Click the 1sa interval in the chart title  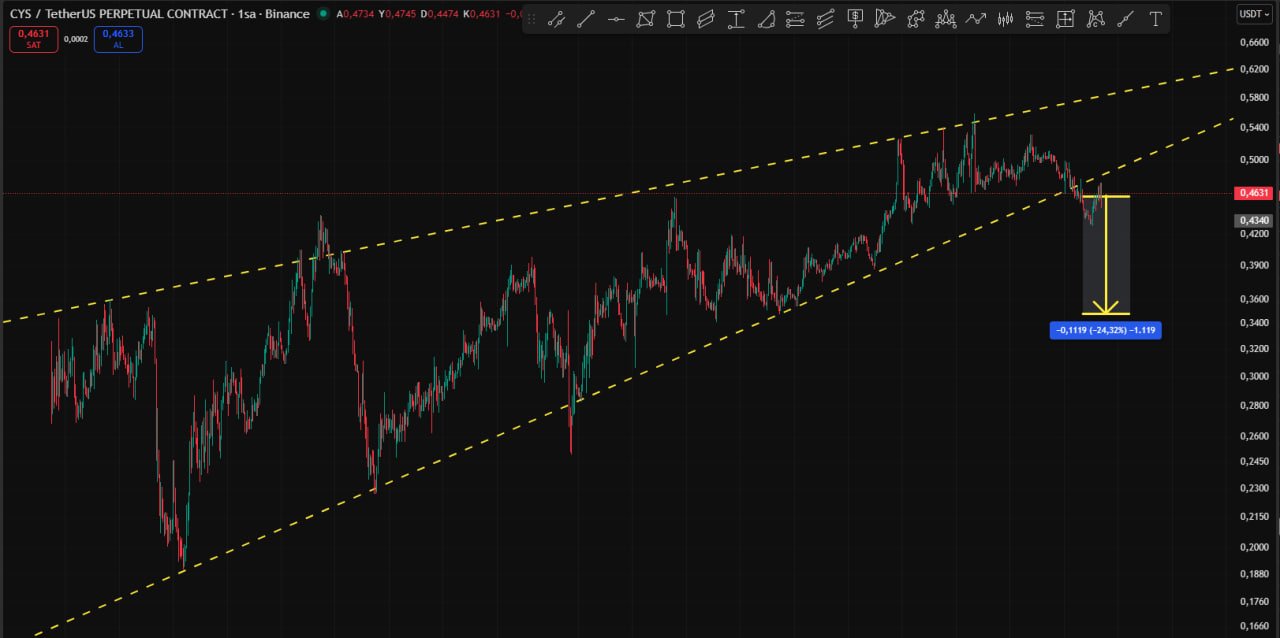(x=243, y=14)
